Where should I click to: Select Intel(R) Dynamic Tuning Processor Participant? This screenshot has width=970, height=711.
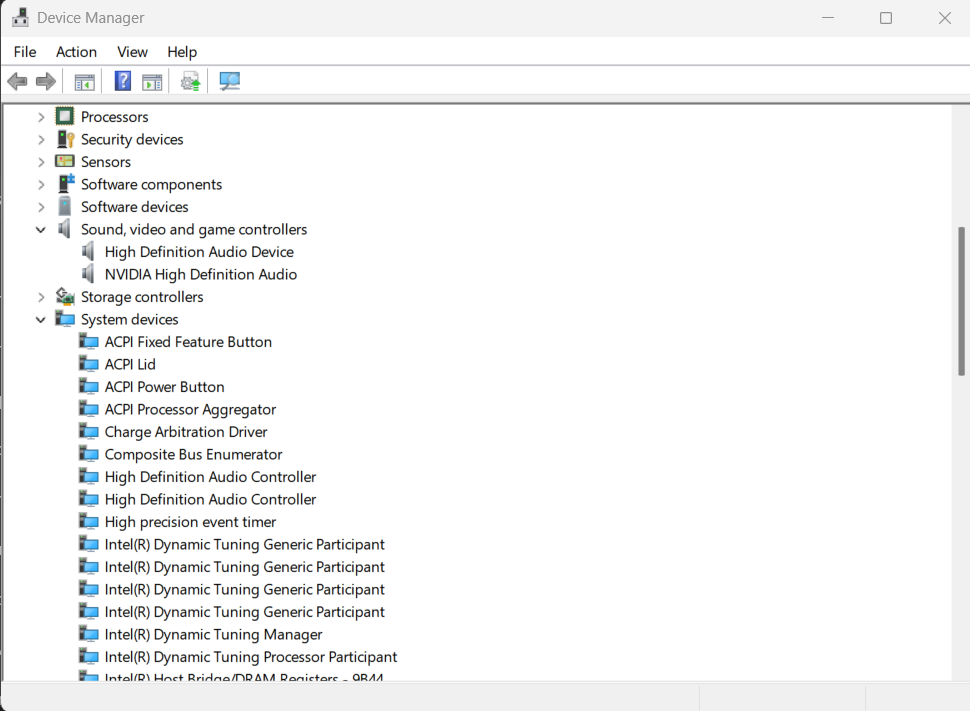point(251,657)
